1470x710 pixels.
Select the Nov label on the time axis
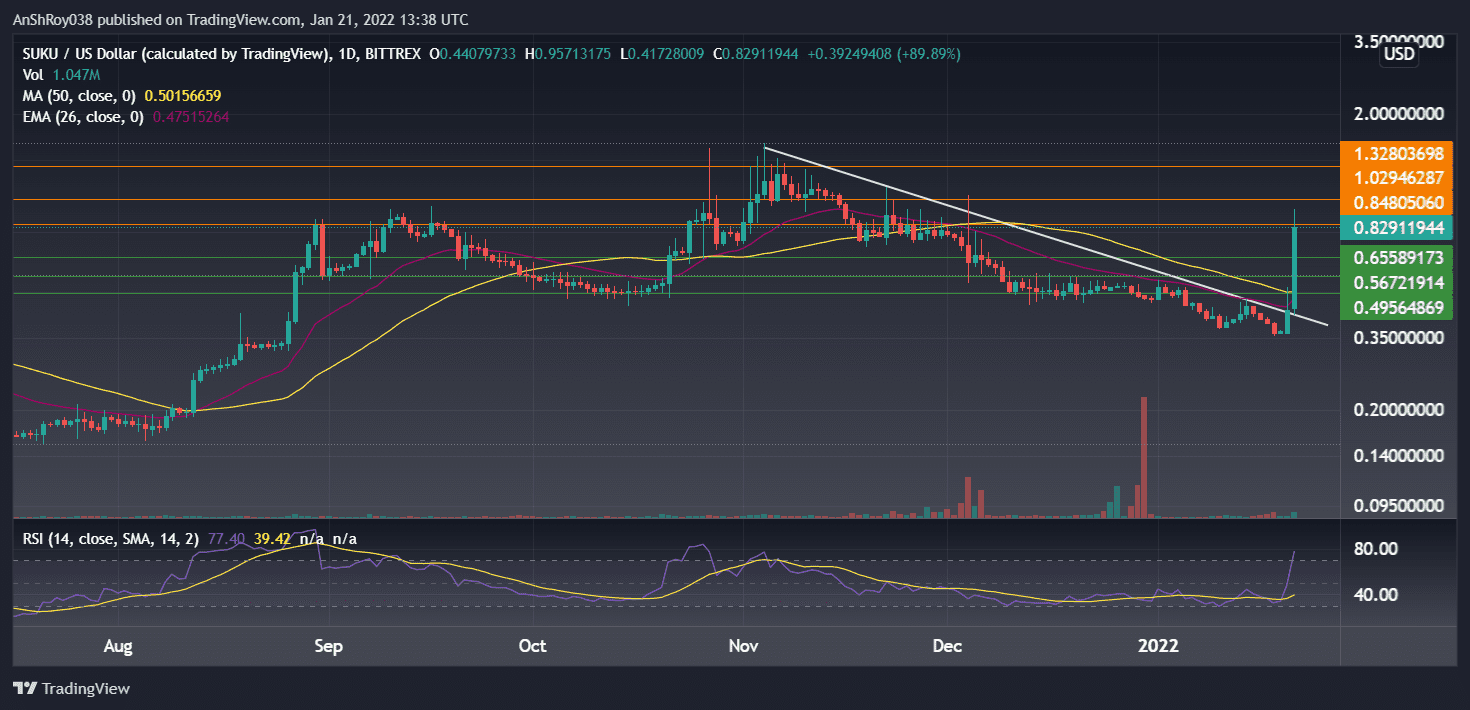click(743, 646)
